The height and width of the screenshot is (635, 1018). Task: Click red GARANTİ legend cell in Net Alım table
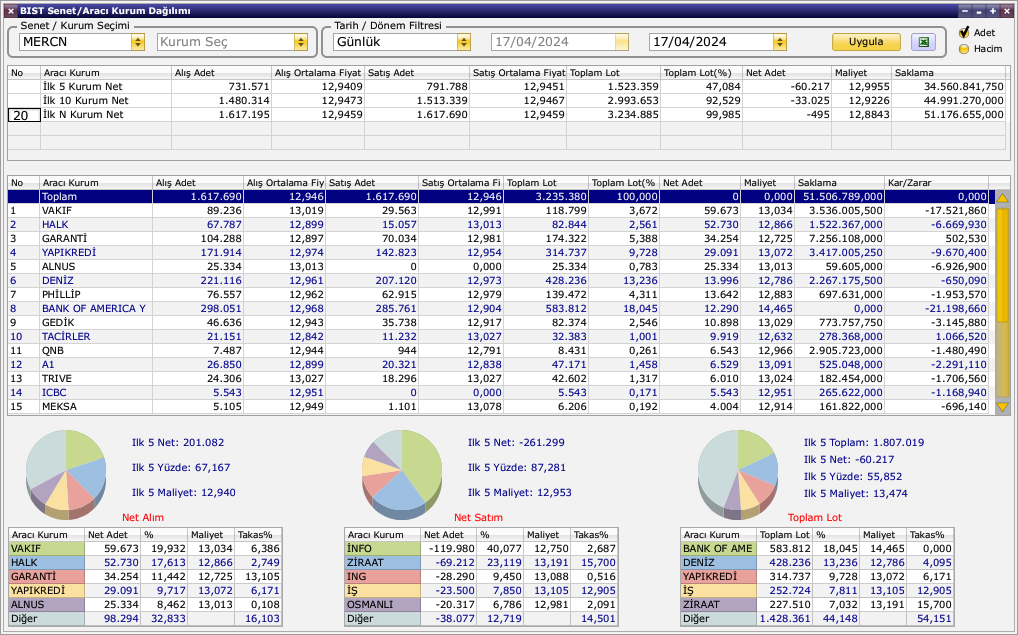[47, 577]
